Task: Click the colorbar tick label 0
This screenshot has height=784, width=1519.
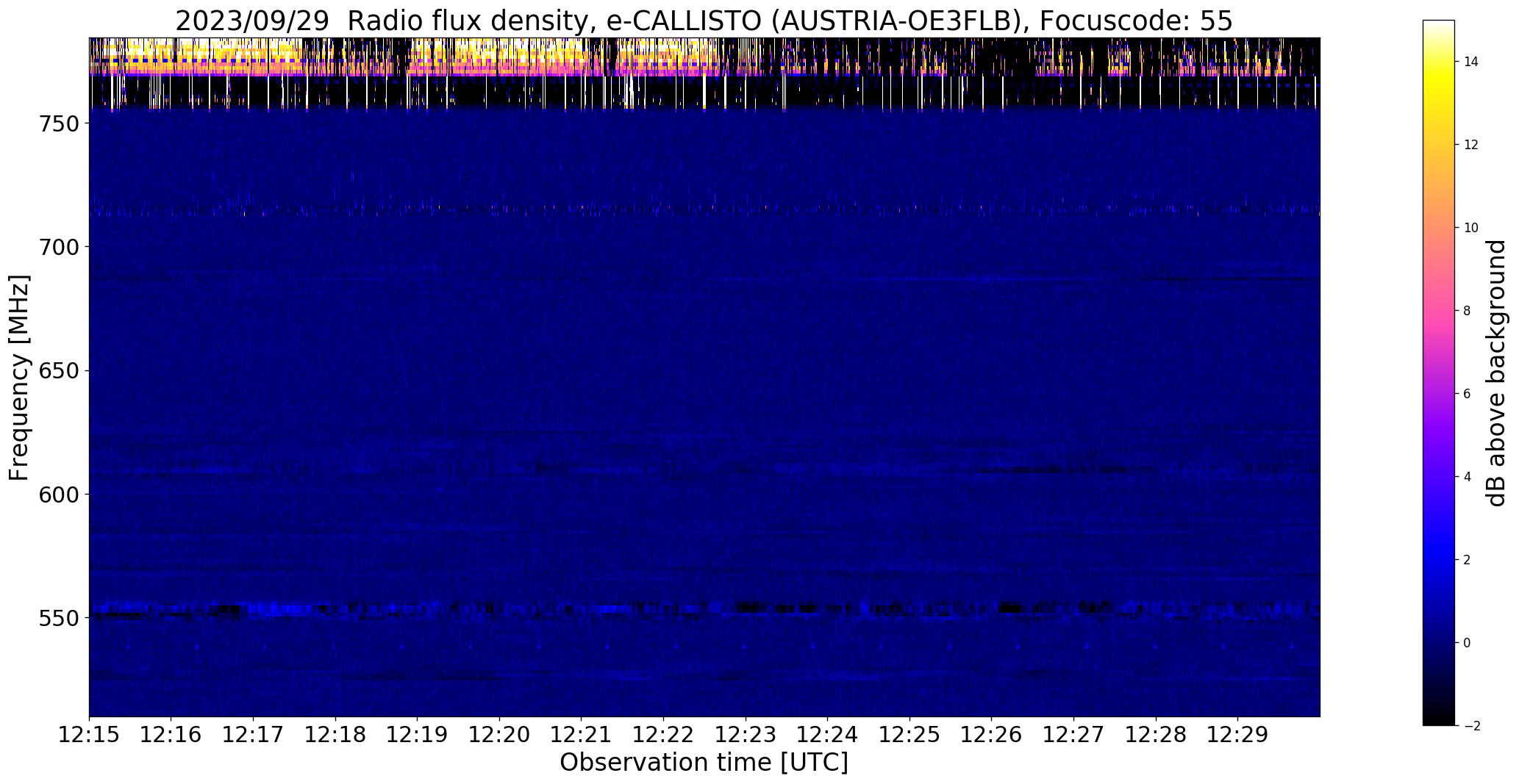Action: click(x=1467, y=643)
